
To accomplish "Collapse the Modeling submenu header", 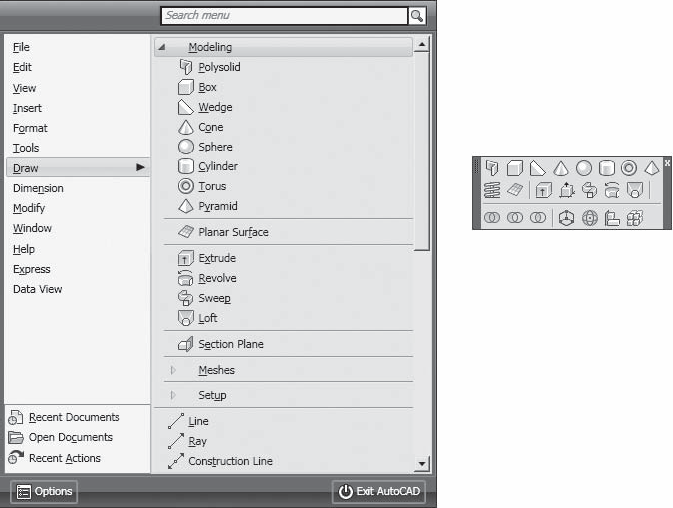I will [283, 47].
